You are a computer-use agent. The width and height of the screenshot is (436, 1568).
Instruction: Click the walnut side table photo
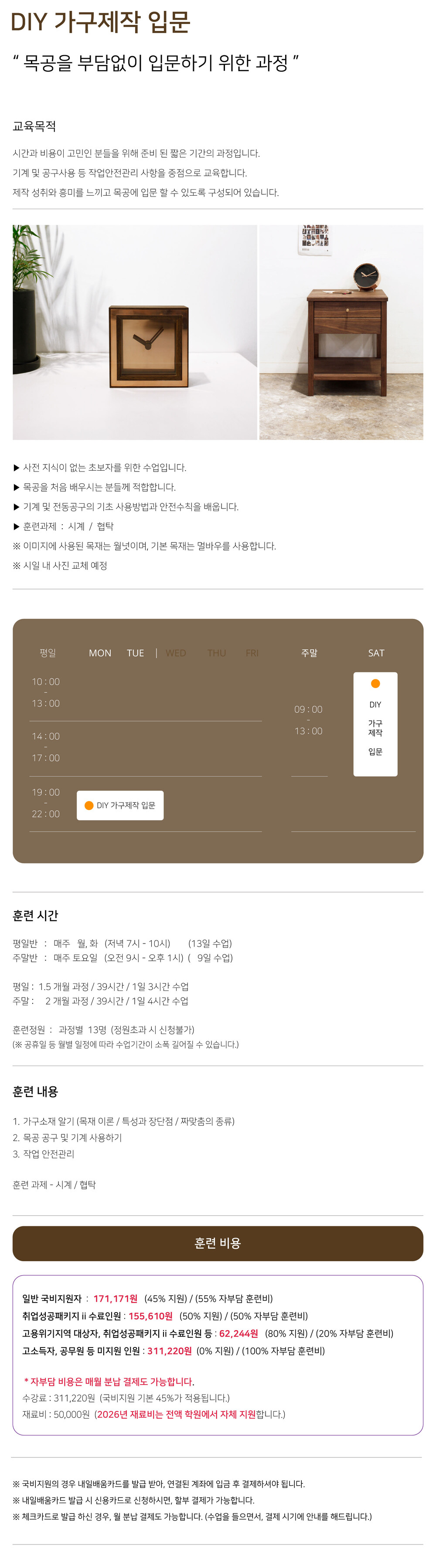click(341, 333)
